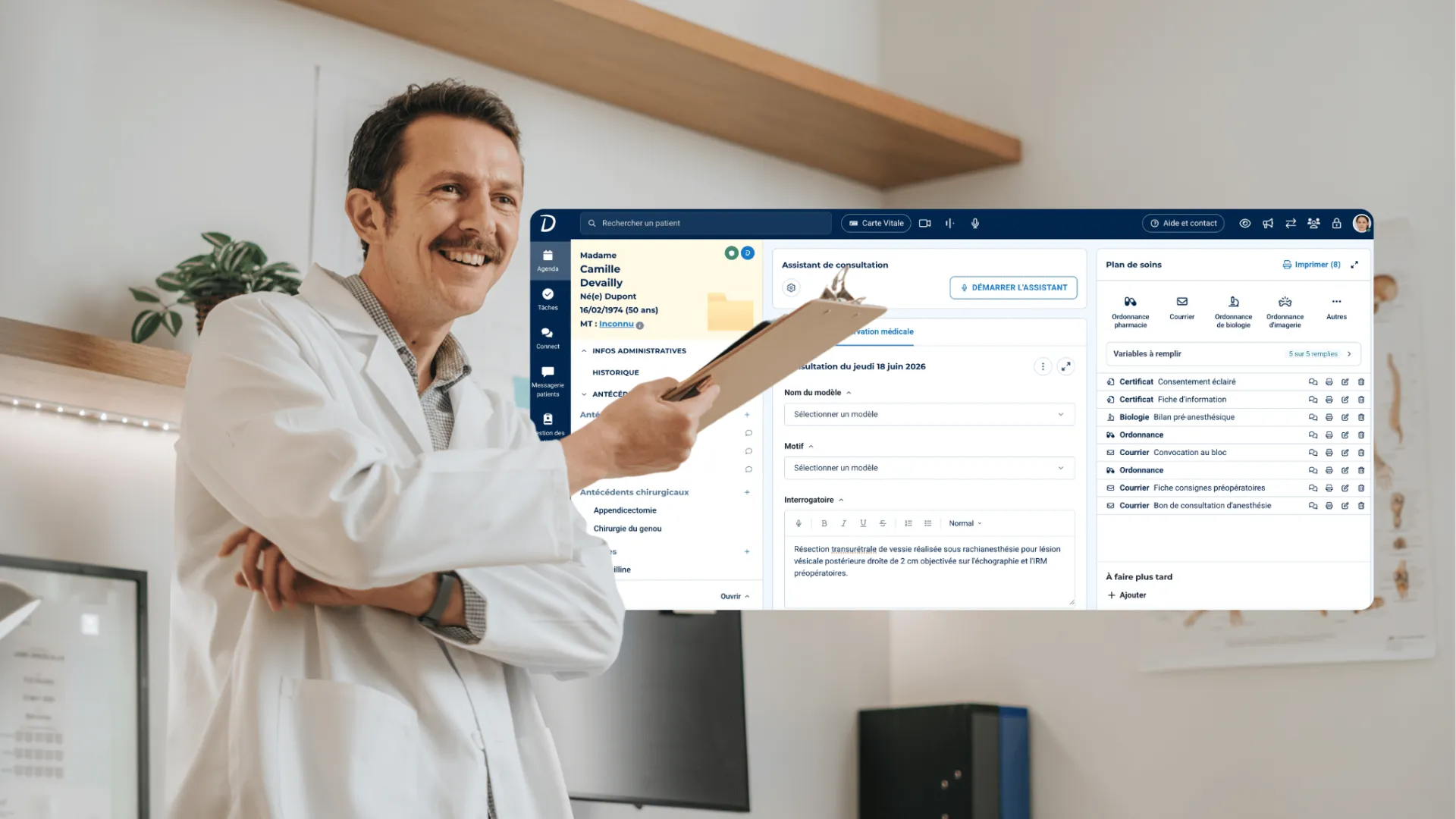Toggle numbered list formatting

point(908,523)
